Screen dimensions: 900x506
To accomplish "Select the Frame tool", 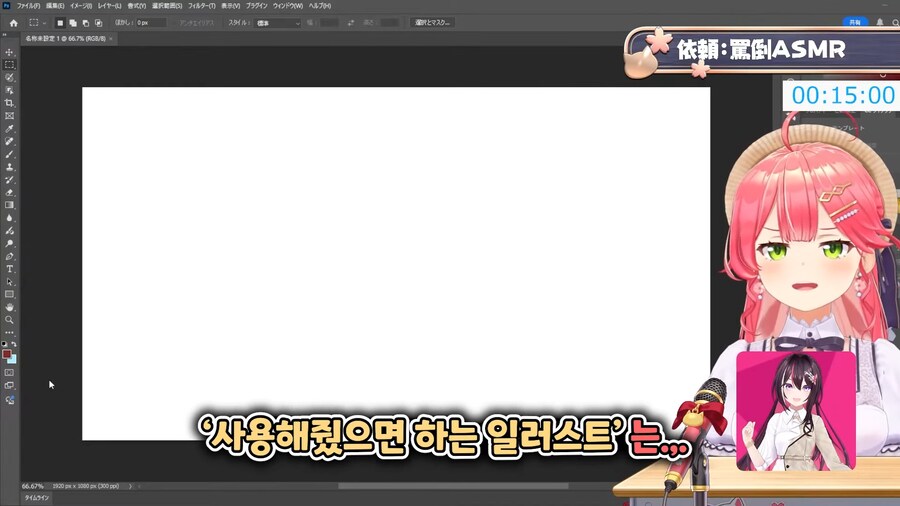I will (x=9, y=116).
